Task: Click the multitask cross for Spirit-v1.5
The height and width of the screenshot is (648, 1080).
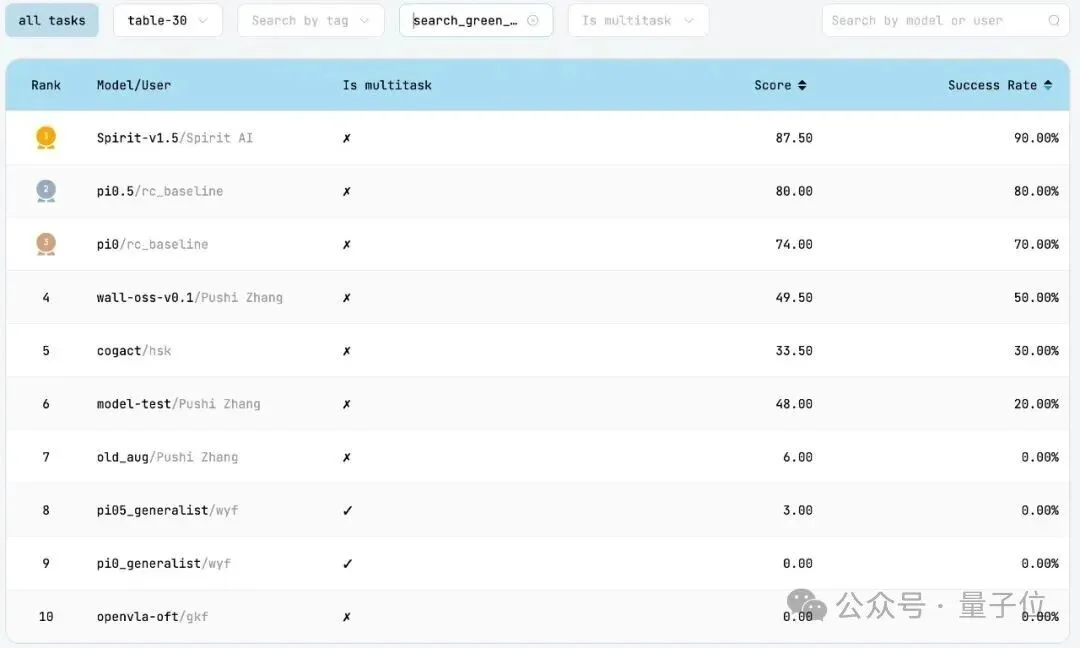Action: click(x=346, y=137)
